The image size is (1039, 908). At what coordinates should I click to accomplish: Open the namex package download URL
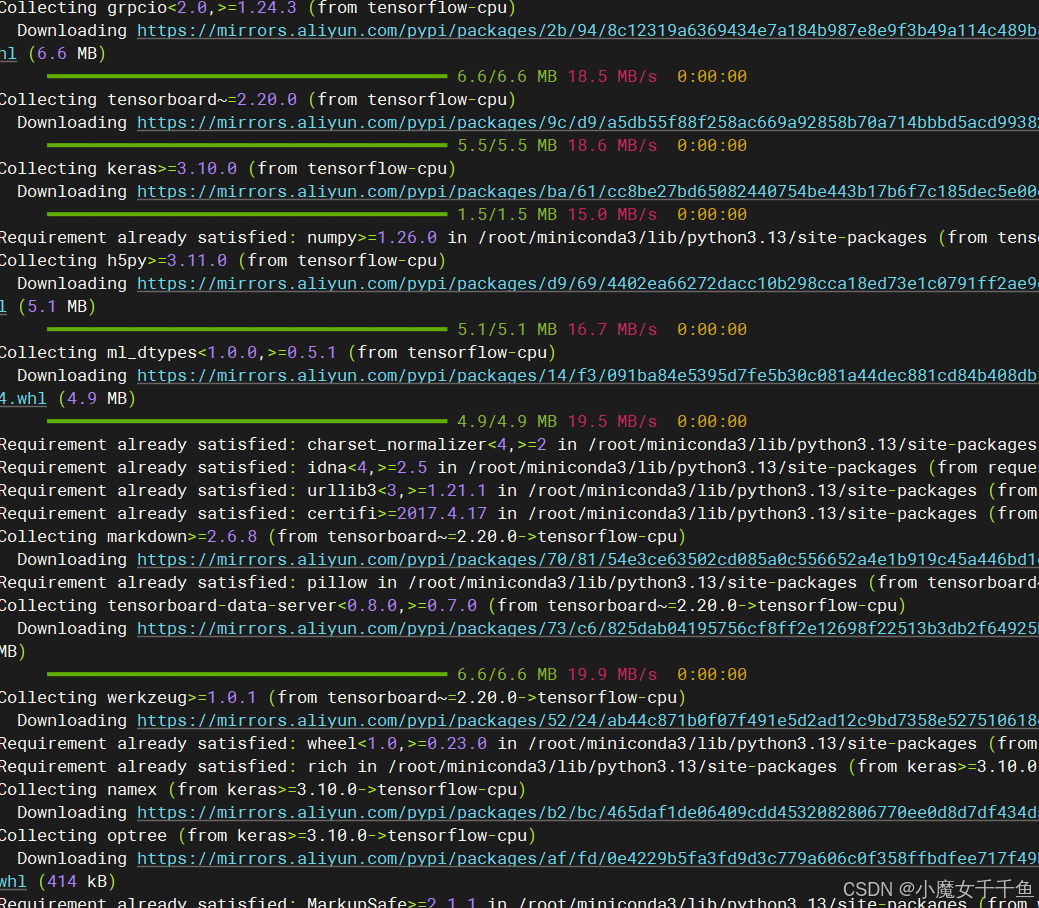pyautogui.click(x=588, y=813)
